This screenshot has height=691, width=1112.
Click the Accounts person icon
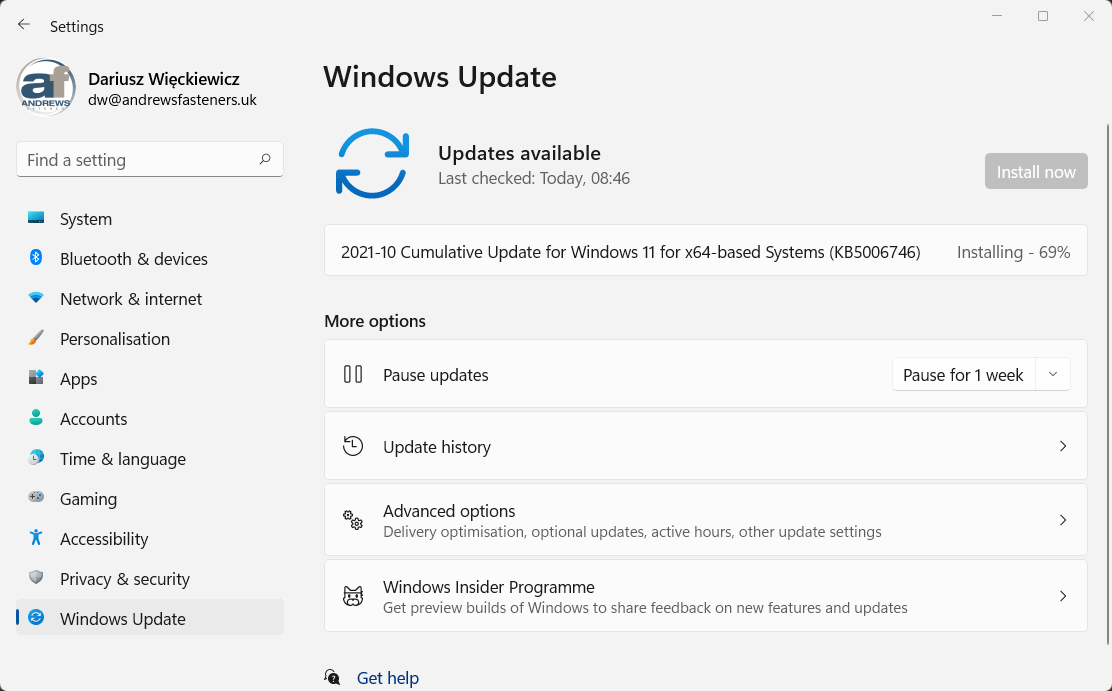36,417
